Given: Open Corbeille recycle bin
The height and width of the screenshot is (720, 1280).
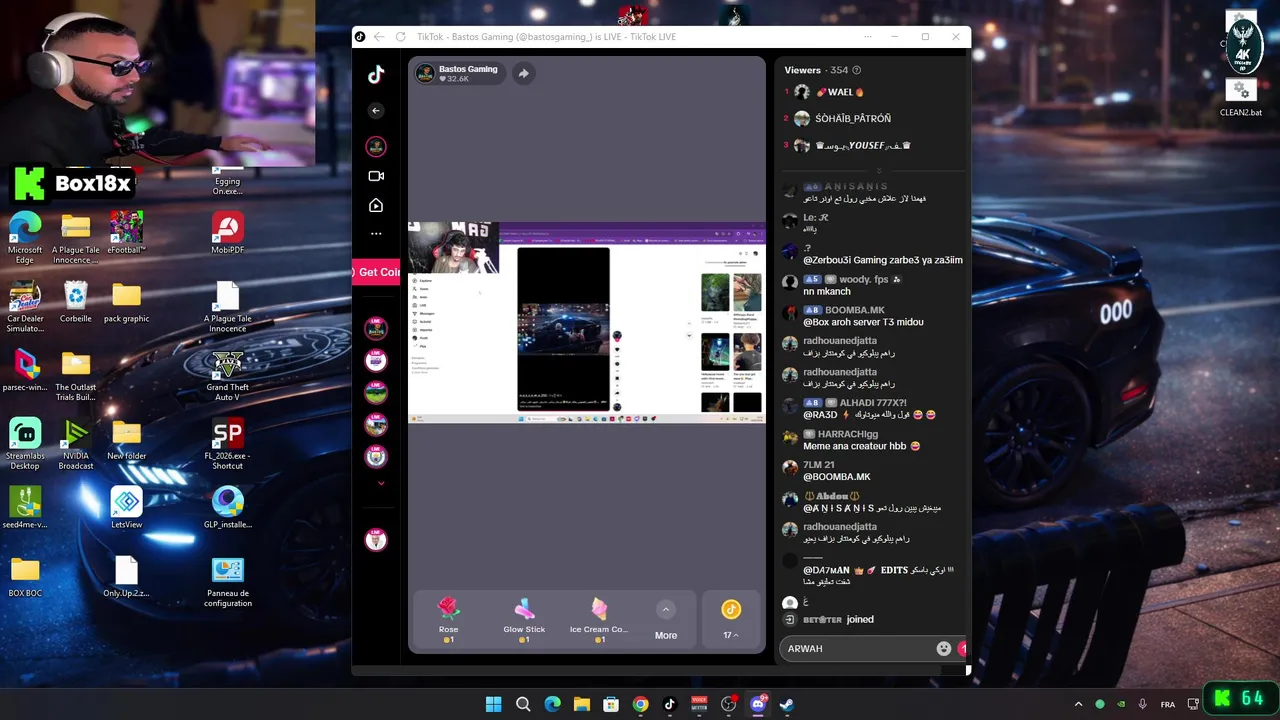Looking at the screenshot, I should pos(76,301).
